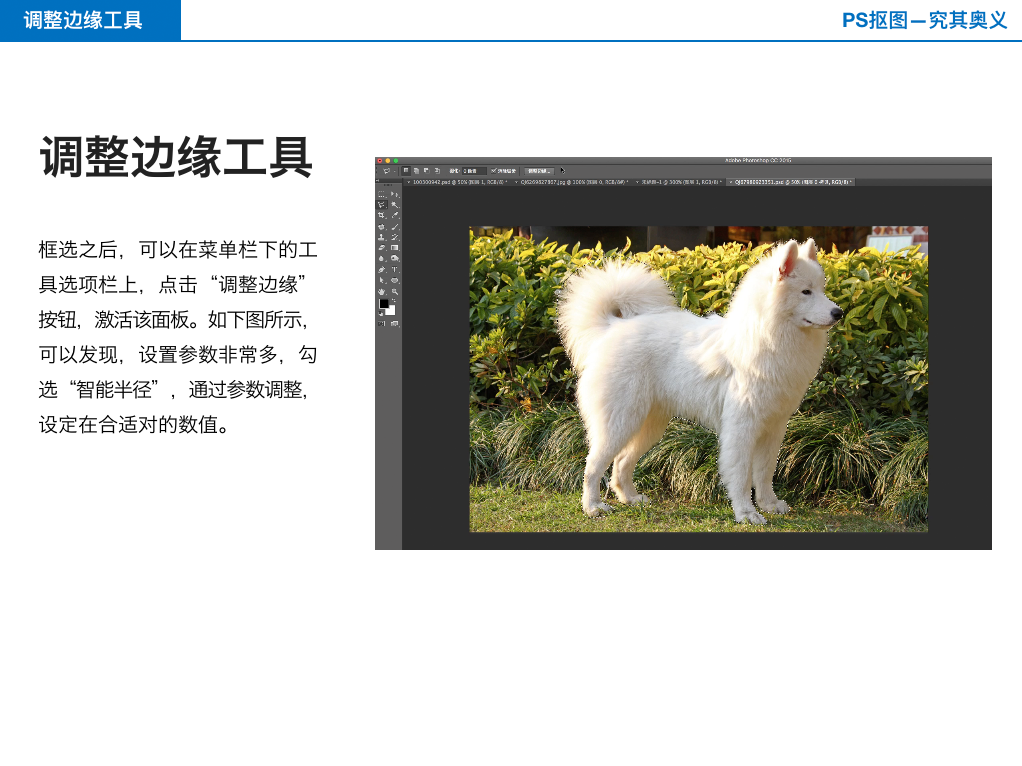Select the Pen tool
This screenshot has width=1022, height=766.
tap(381, 269)
